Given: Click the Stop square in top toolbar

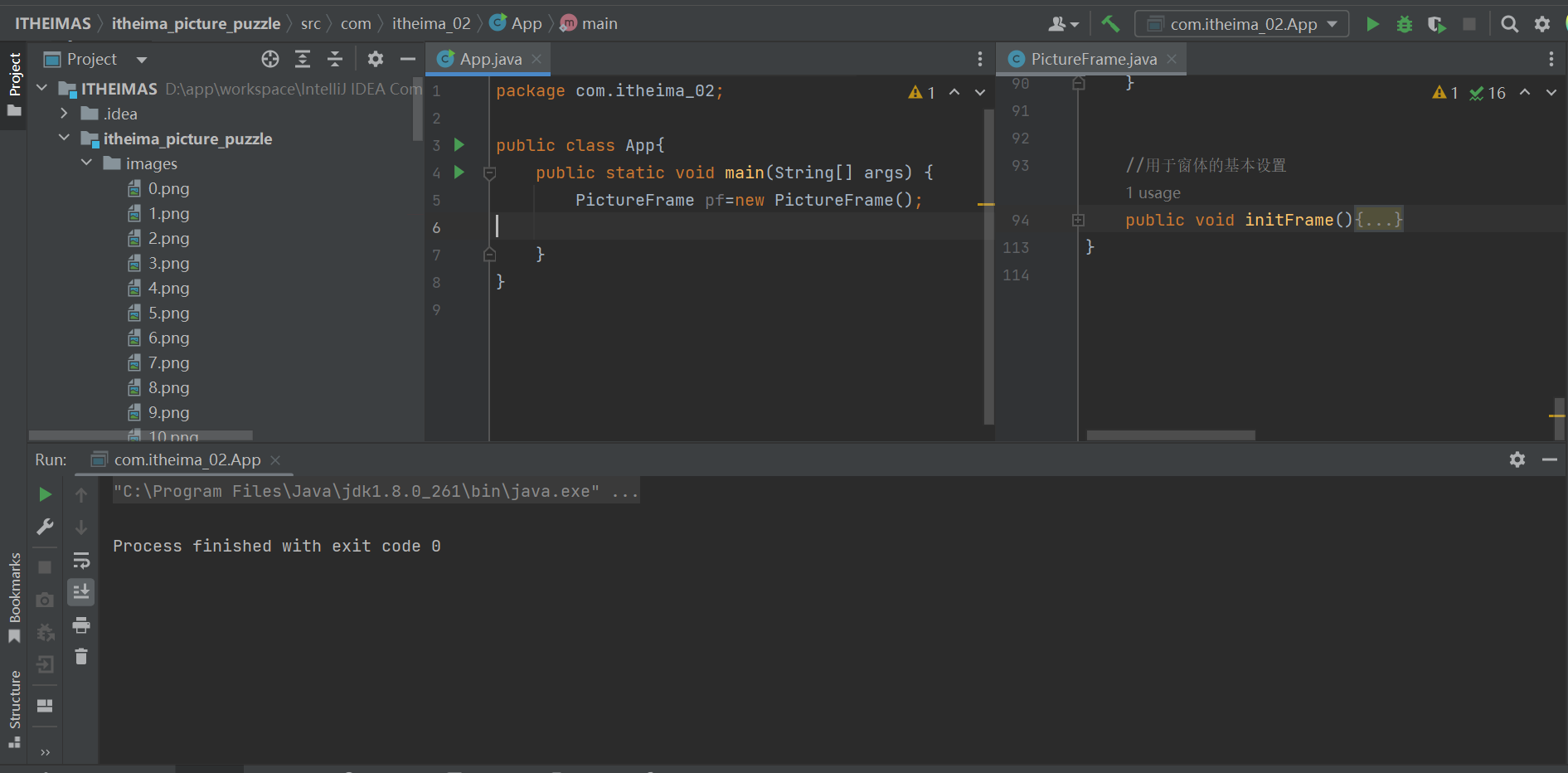Looking at the screenshot, I should tap(1469, 24).
